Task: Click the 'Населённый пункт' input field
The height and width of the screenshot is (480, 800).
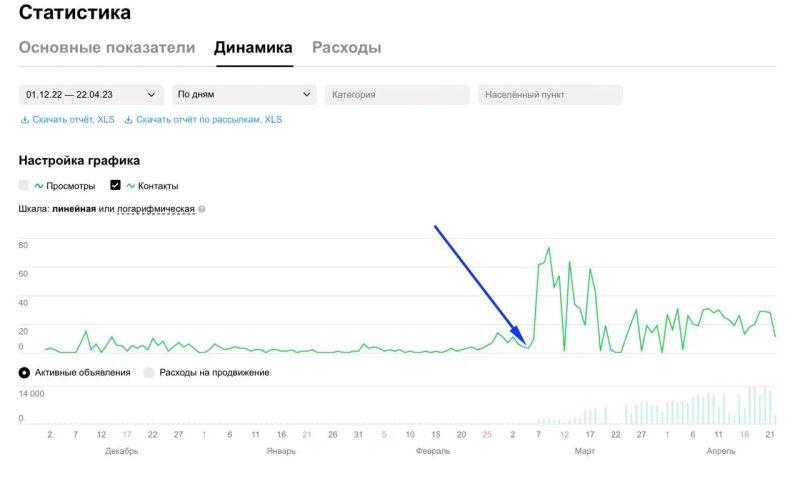Action: (550, 95)
